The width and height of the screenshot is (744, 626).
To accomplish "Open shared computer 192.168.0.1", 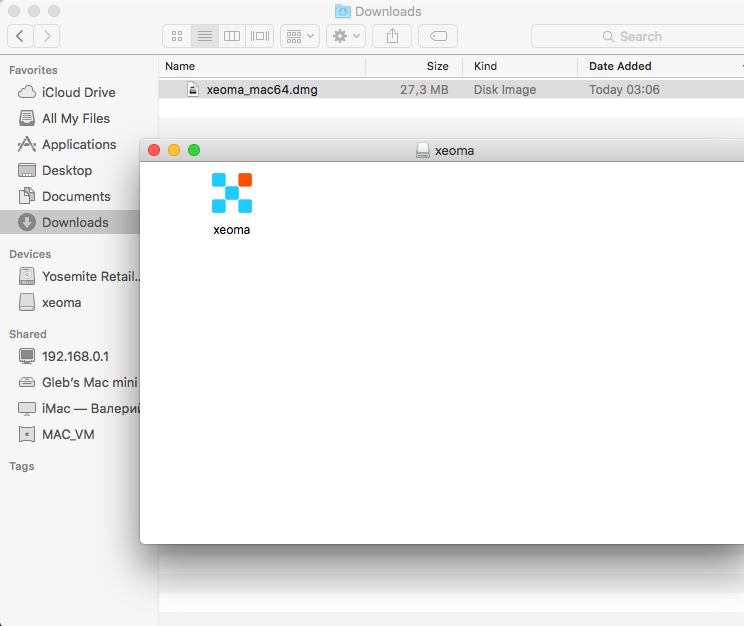I will pos(75,356).
